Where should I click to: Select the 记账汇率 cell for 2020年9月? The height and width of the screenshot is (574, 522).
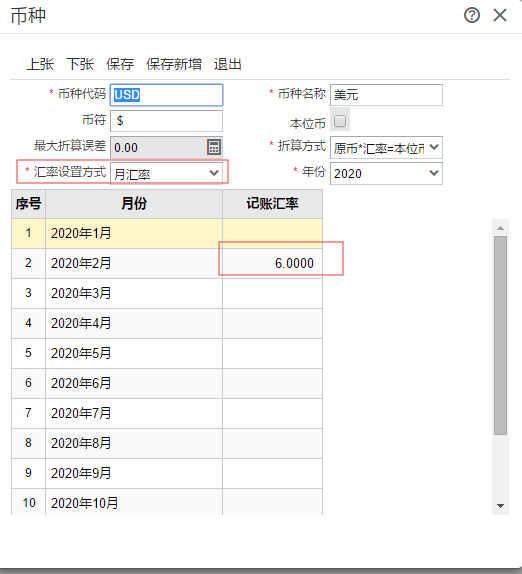(272, 474)
